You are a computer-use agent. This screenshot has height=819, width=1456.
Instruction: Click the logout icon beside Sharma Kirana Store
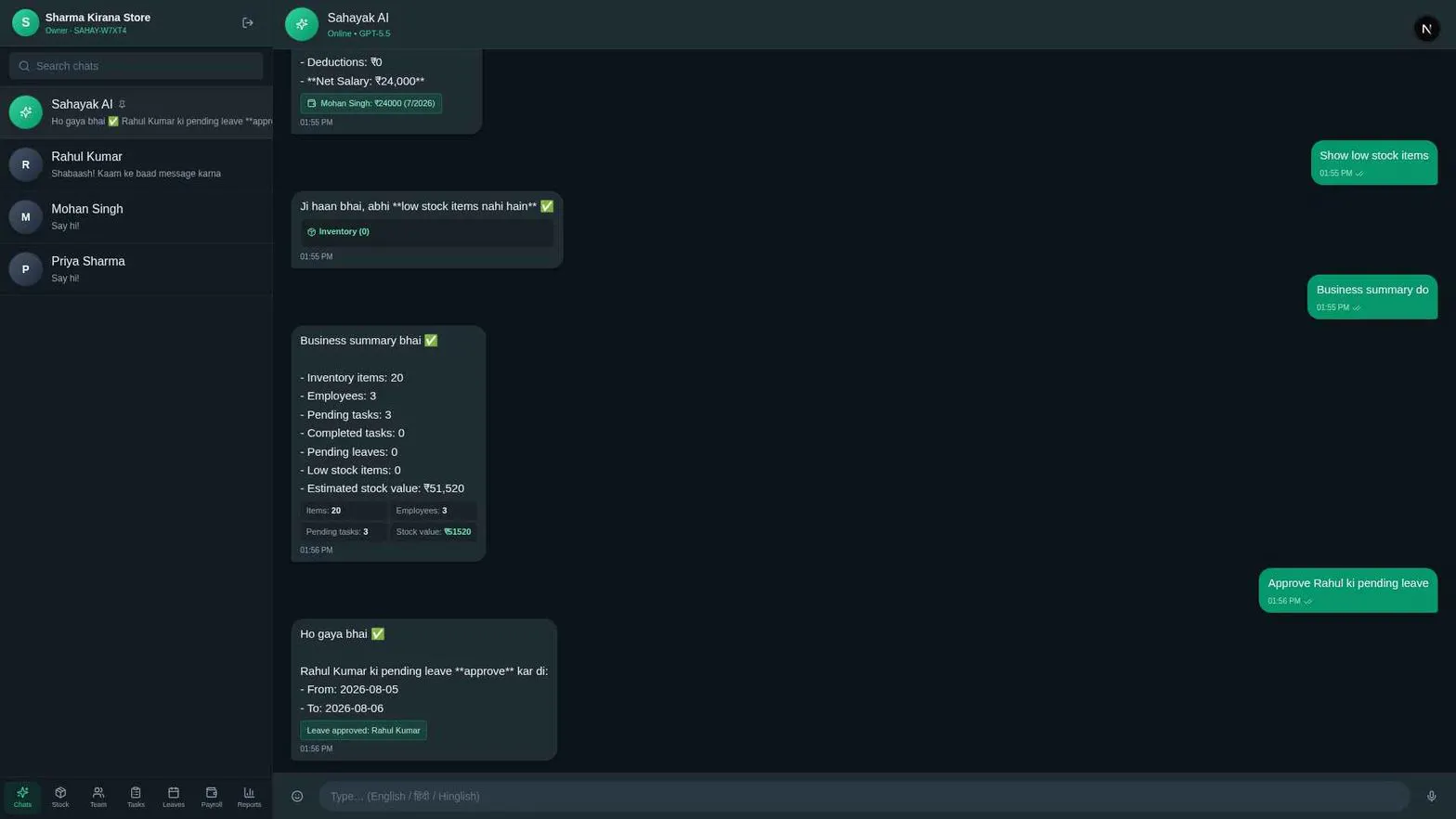(248, 23)
